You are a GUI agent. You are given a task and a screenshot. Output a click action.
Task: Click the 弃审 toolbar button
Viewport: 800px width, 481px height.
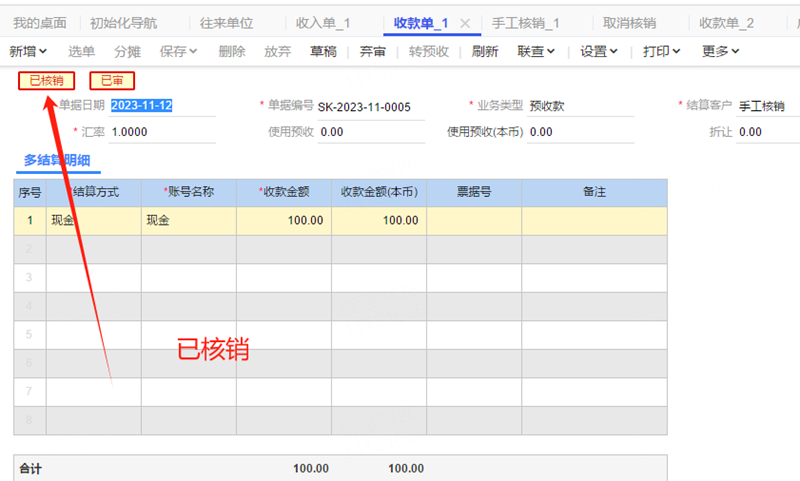click(x=372, y=51)
